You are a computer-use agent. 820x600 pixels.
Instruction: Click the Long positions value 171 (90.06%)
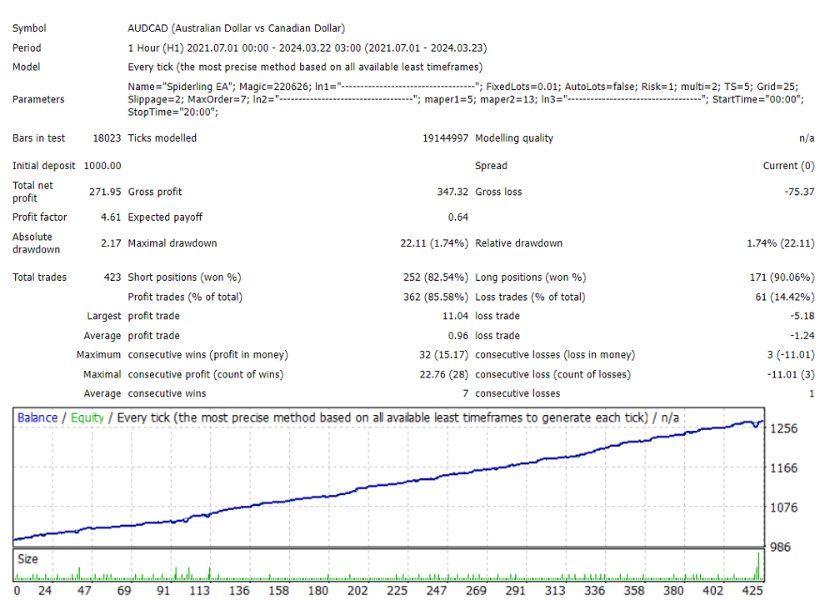tap(782, 277)
